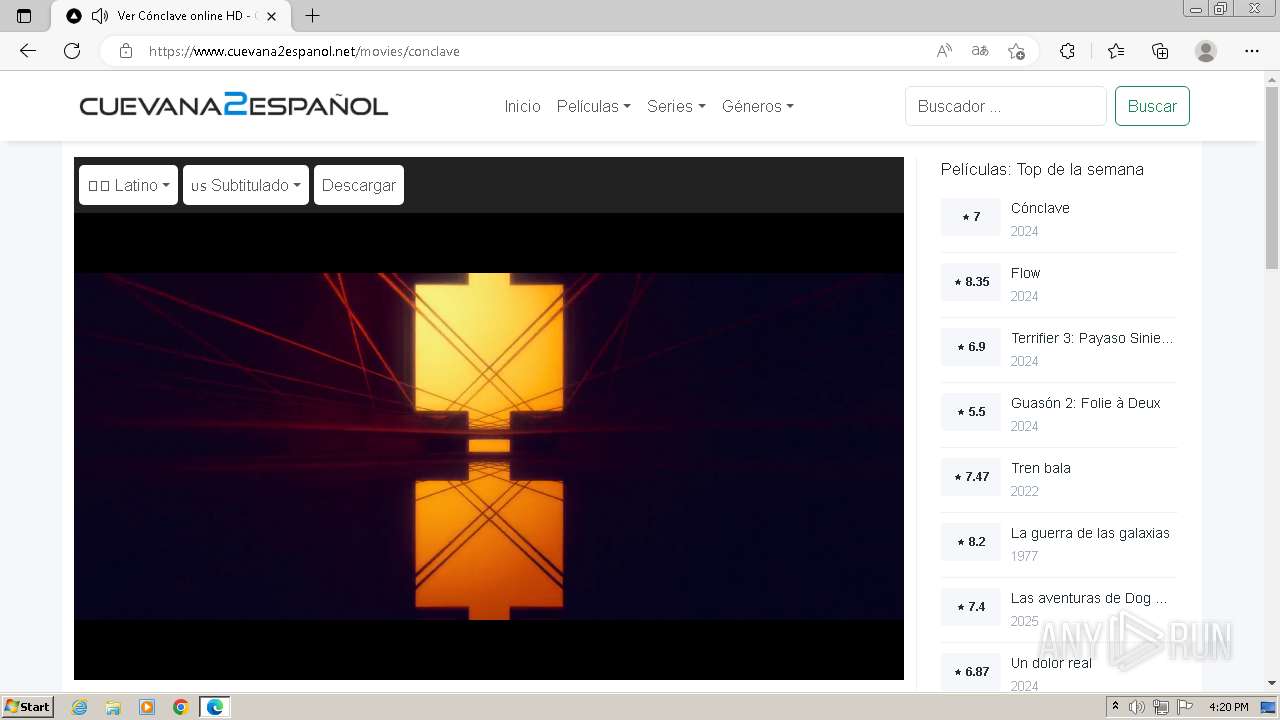
Task: Open the tab actions menu
Action: click(x=25, y=16)
